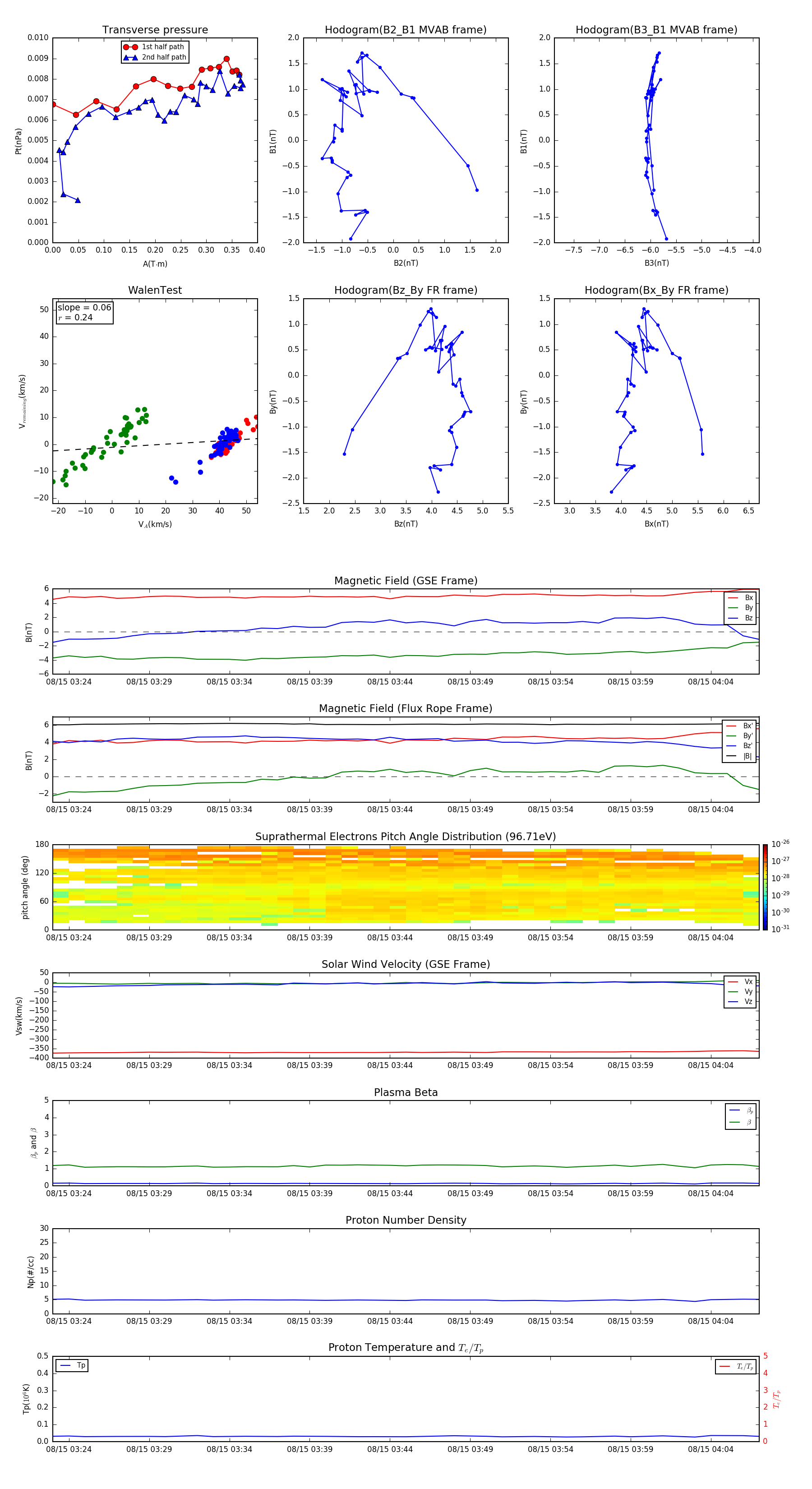812x1489 pixels.
Task: Click 'Bz' in the GSE magnetic field legend
Action: click(x=748, y=618)
